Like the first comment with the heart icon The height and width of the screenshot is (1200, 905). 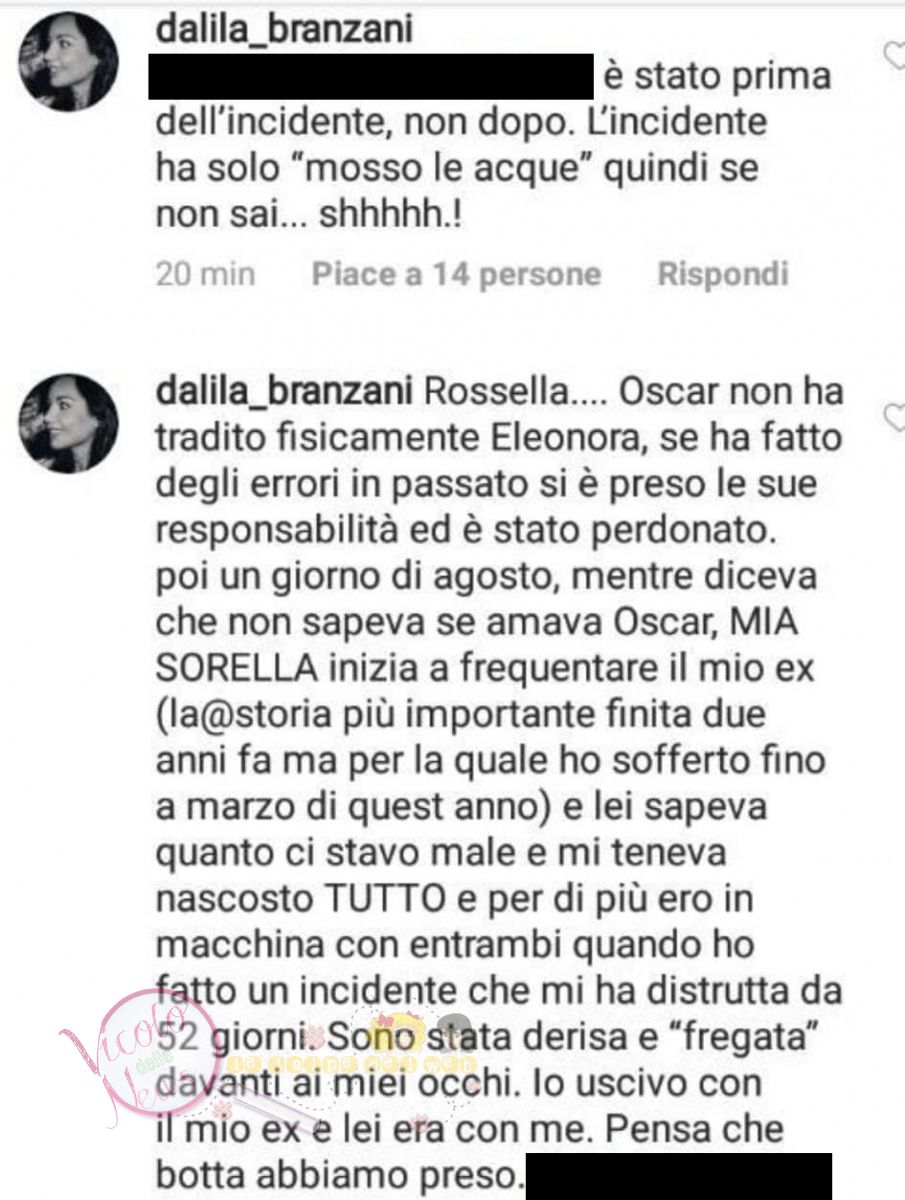click(x=895, y=57)
